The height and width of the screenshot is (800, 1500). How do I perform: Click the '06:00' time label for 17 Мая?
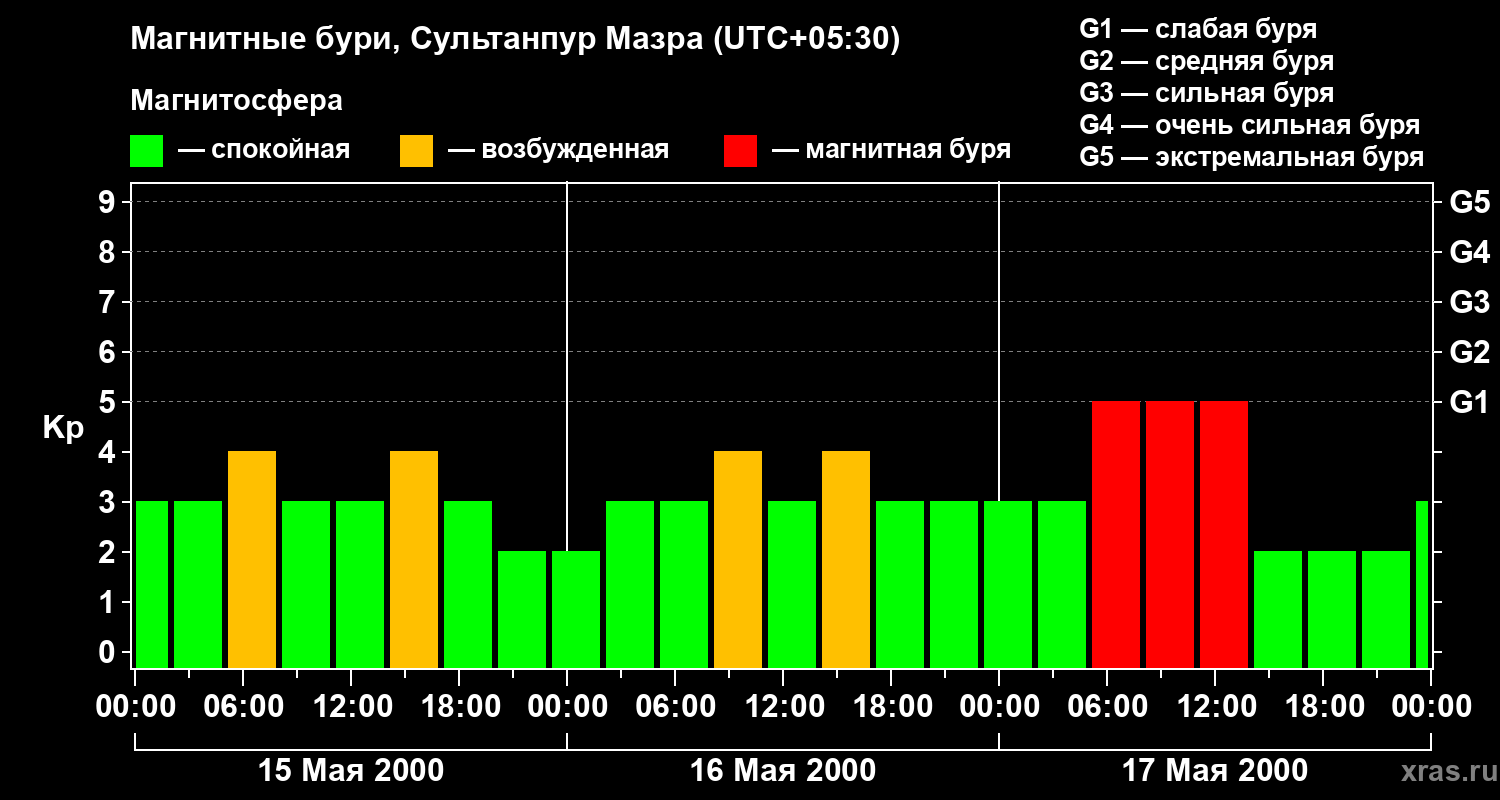tap(1107, 706)
